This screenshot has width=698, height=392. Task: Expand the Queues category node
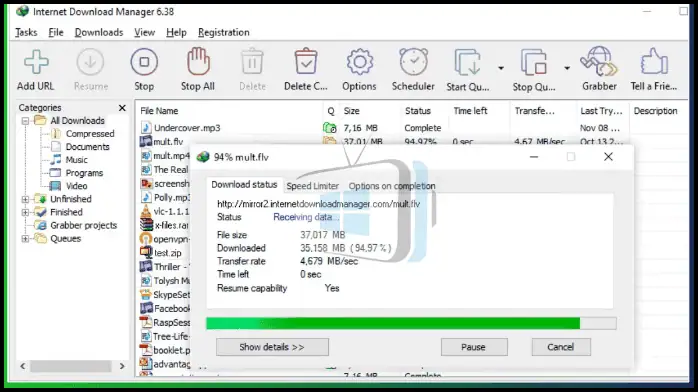point(25,238)
